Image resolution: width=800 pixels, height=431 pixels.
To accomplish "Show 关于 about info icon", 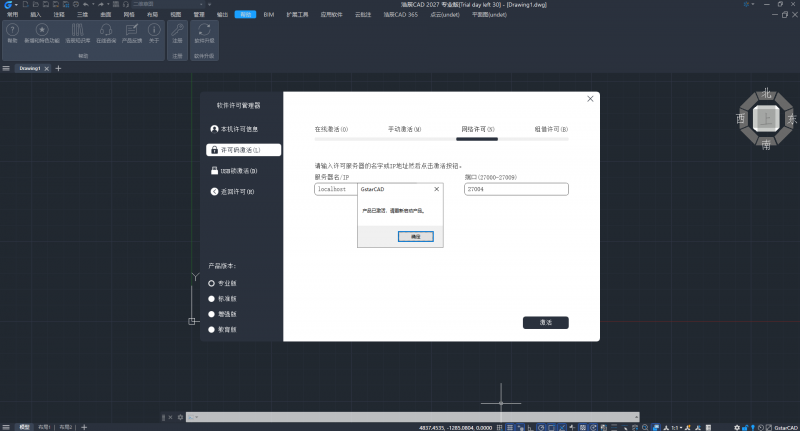I will point(154,33).
